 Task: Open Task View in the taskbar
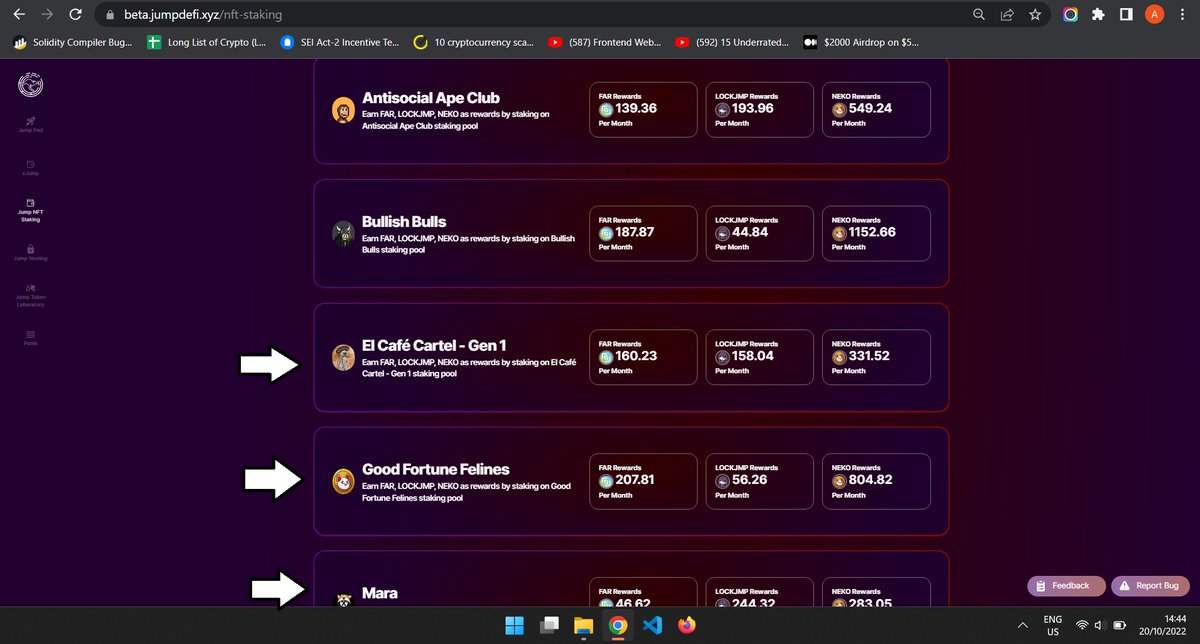(550, 625)
